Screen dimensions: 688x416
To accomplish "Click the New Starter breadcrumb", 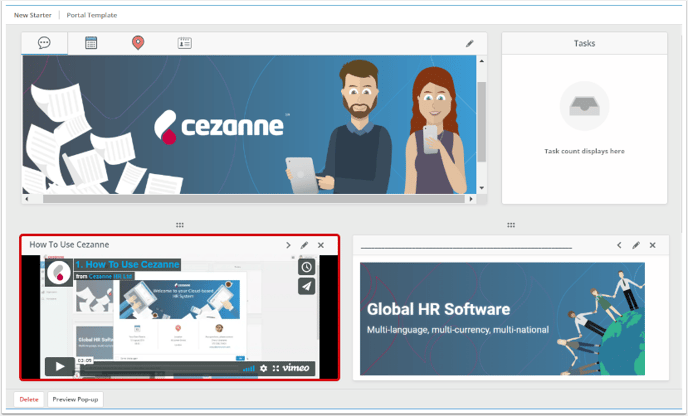I will coord(32,15).
